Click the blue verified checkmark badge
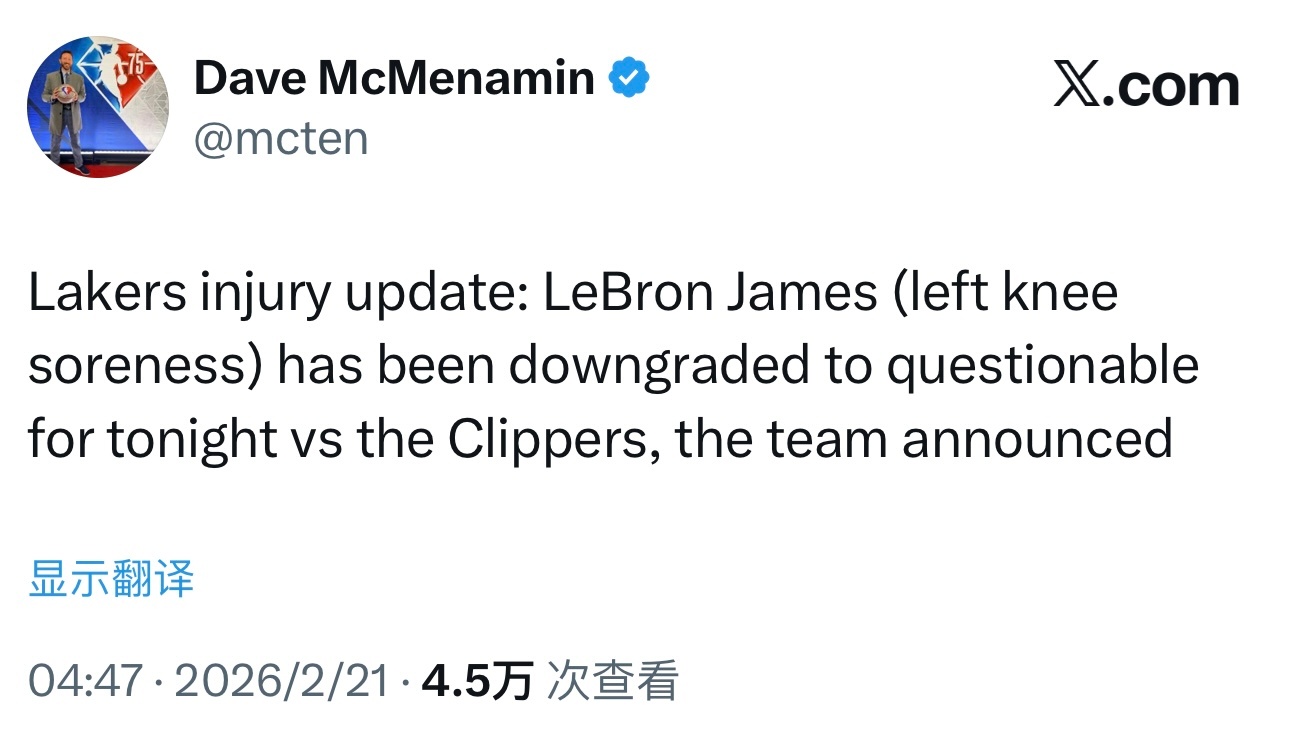Image resolution: width=1290 pixels, height=749 pixels. coord(630,78)
